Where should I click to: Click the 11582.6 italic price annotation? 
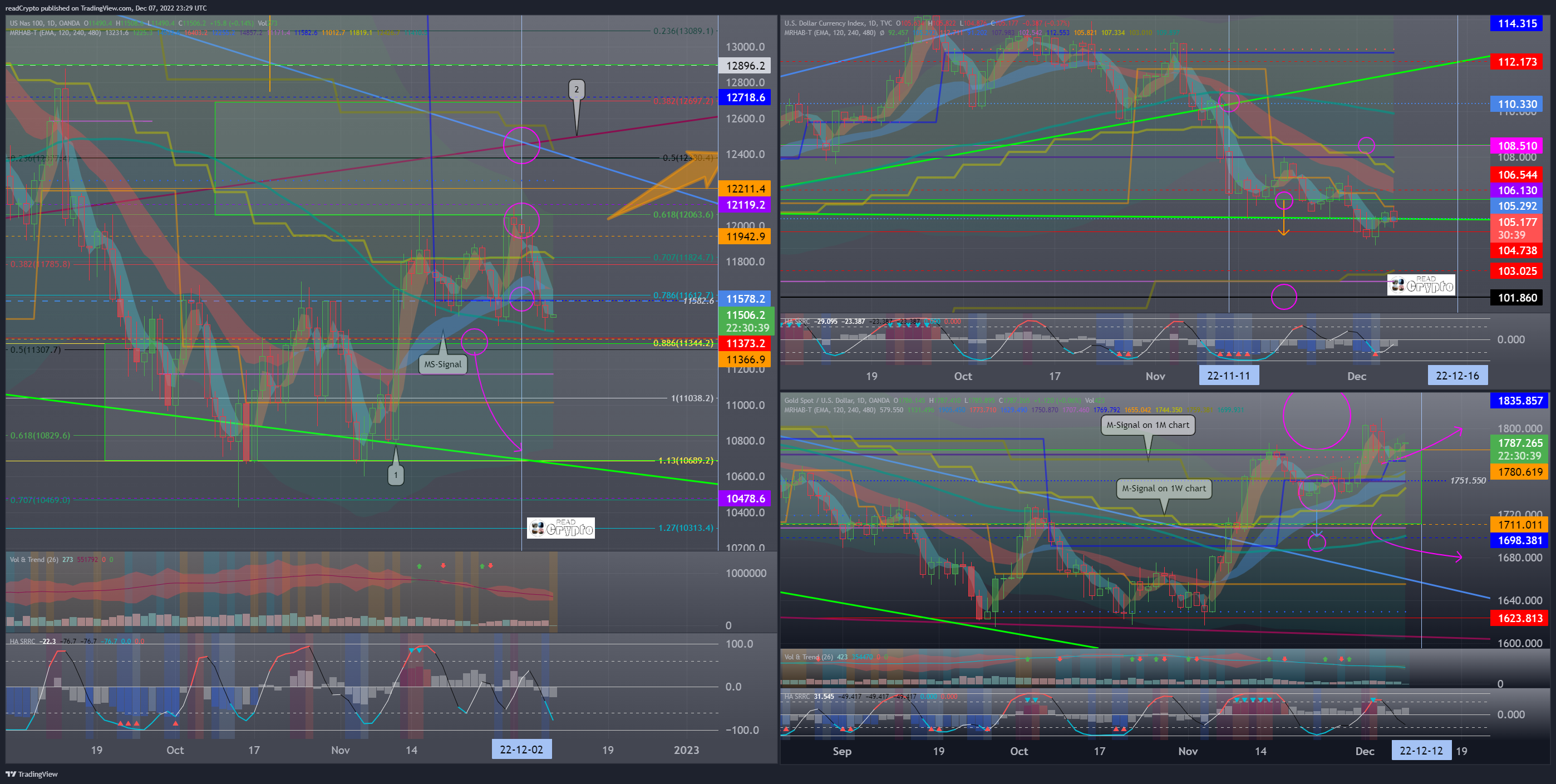coord(698,301)
